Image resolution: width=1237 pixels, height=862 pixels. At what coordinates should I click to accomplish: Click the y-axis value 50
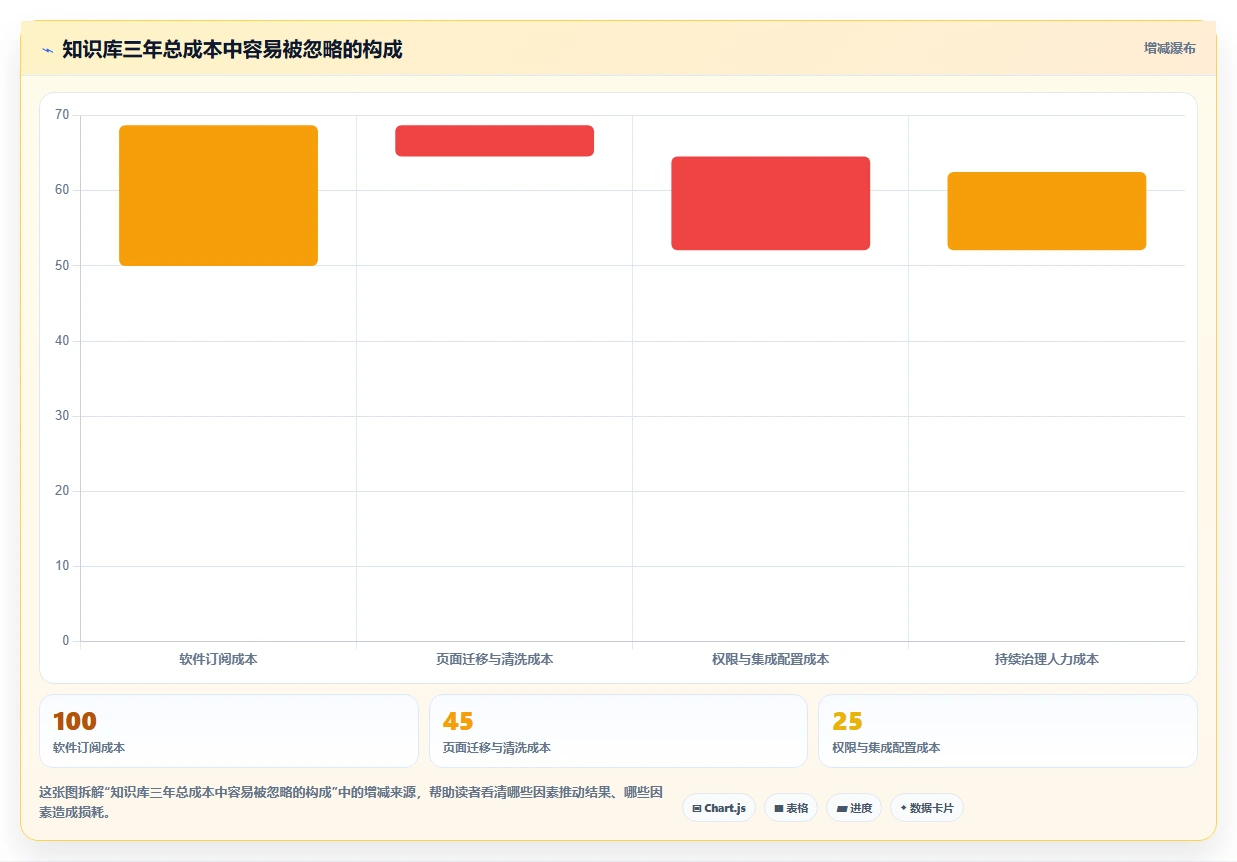62,265
